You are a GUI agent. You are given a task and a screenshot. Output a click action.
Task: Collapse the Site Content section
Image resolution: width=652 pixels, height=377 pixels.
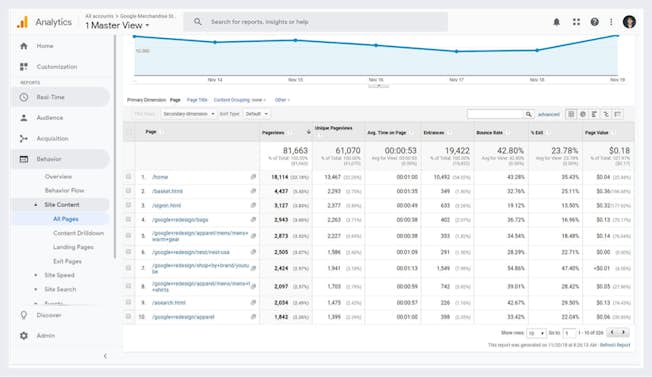[36, 205]
